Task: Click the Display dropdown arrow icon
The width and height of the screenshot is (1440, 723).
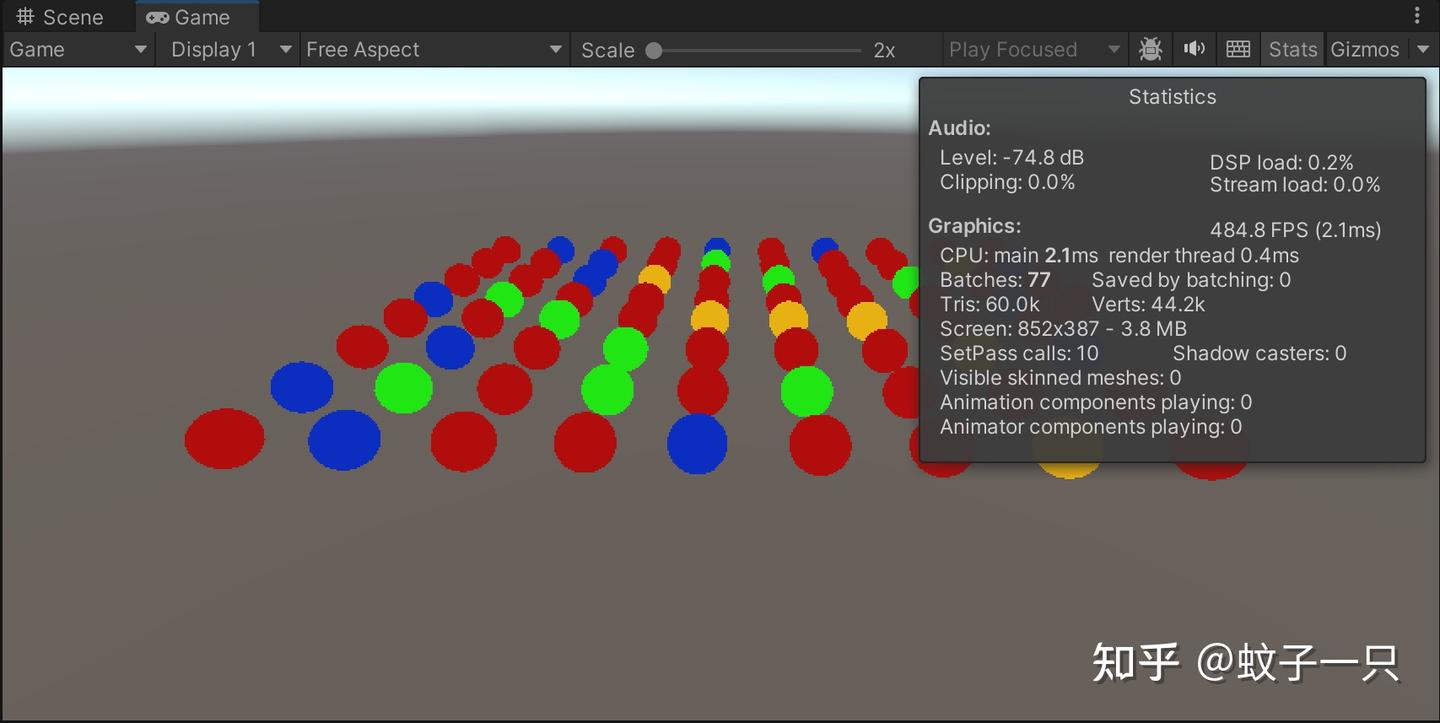Action: tap(286, 48)
